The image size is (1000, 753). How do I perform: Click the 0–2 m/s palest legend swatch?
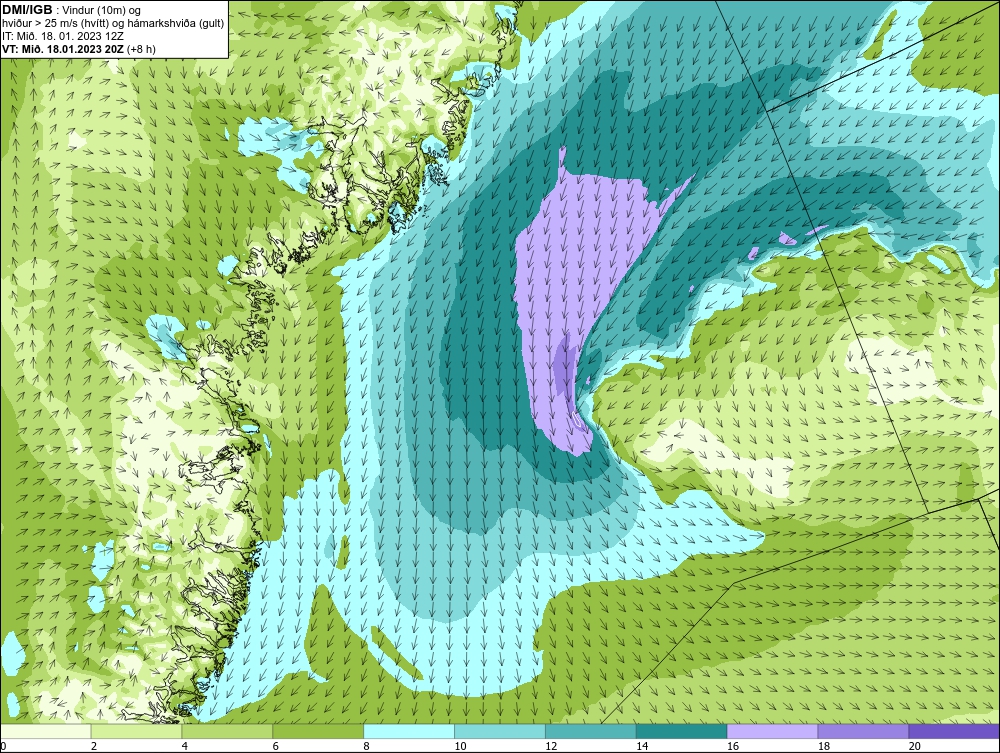[46, 731]
